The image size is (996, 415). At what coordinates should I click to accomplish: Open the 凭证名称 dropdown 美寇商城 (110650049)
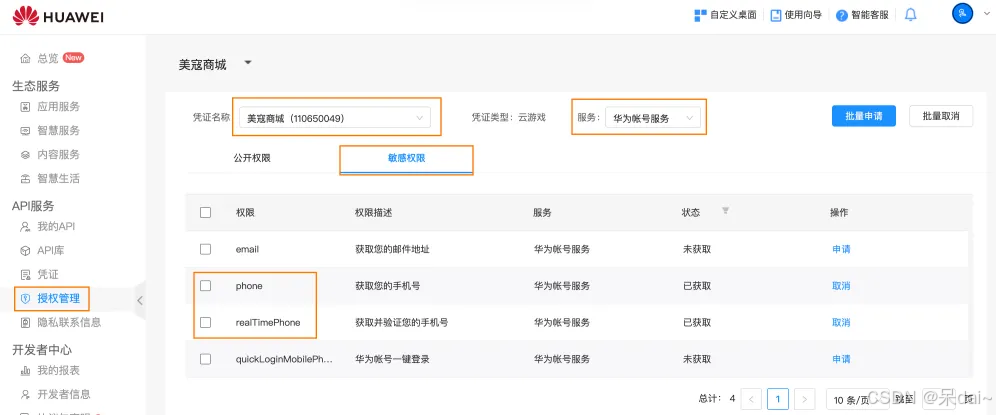335,118
